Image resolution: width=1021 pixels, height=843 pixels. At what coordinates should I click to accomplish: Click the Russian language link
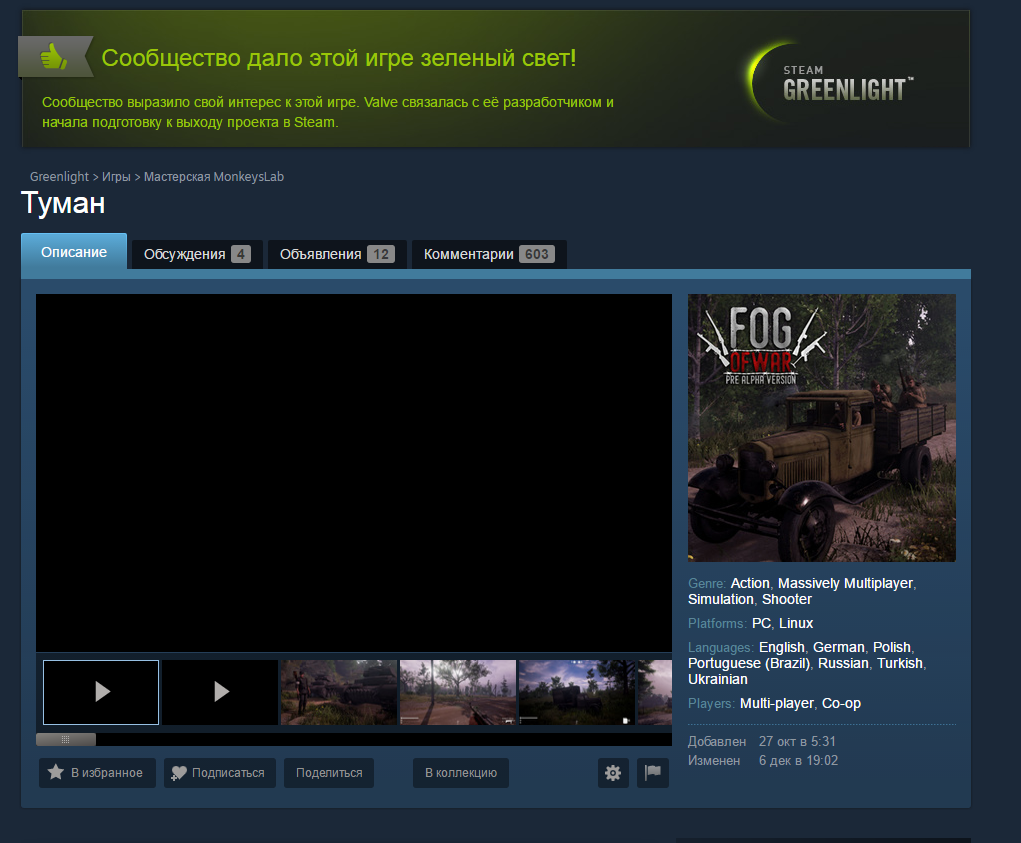tap(843, 663)
